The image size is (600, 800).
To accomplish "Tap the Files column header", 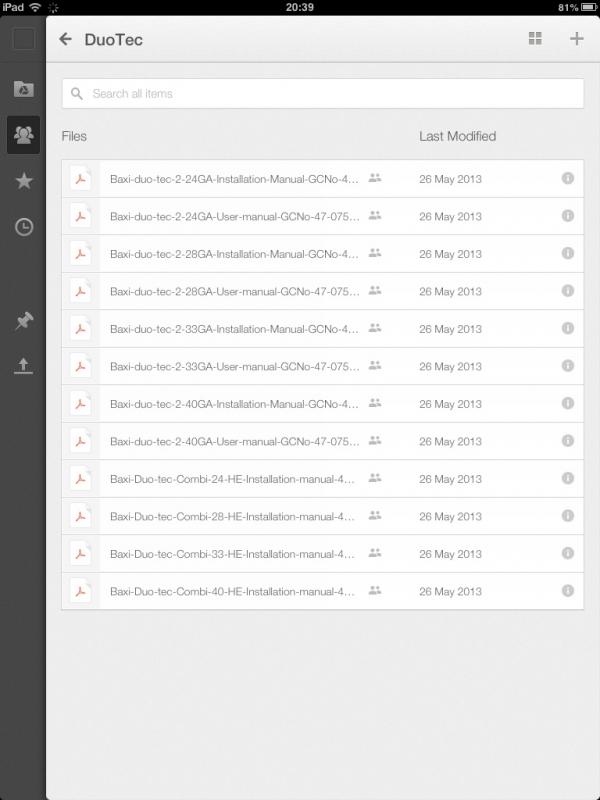I will (74, 136).
